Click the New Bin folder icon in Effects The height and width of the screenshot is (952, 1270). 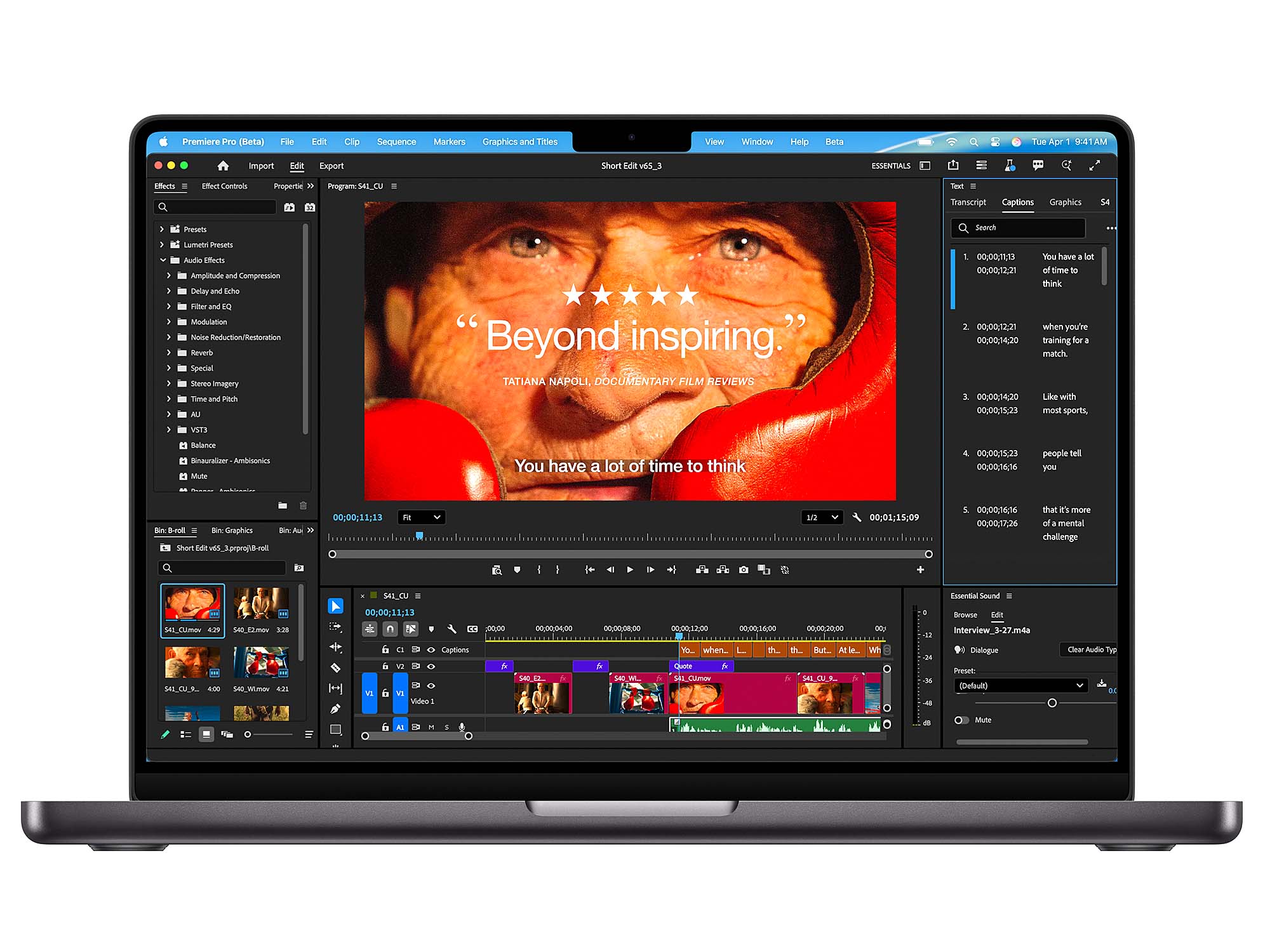[x=283, y=505]
